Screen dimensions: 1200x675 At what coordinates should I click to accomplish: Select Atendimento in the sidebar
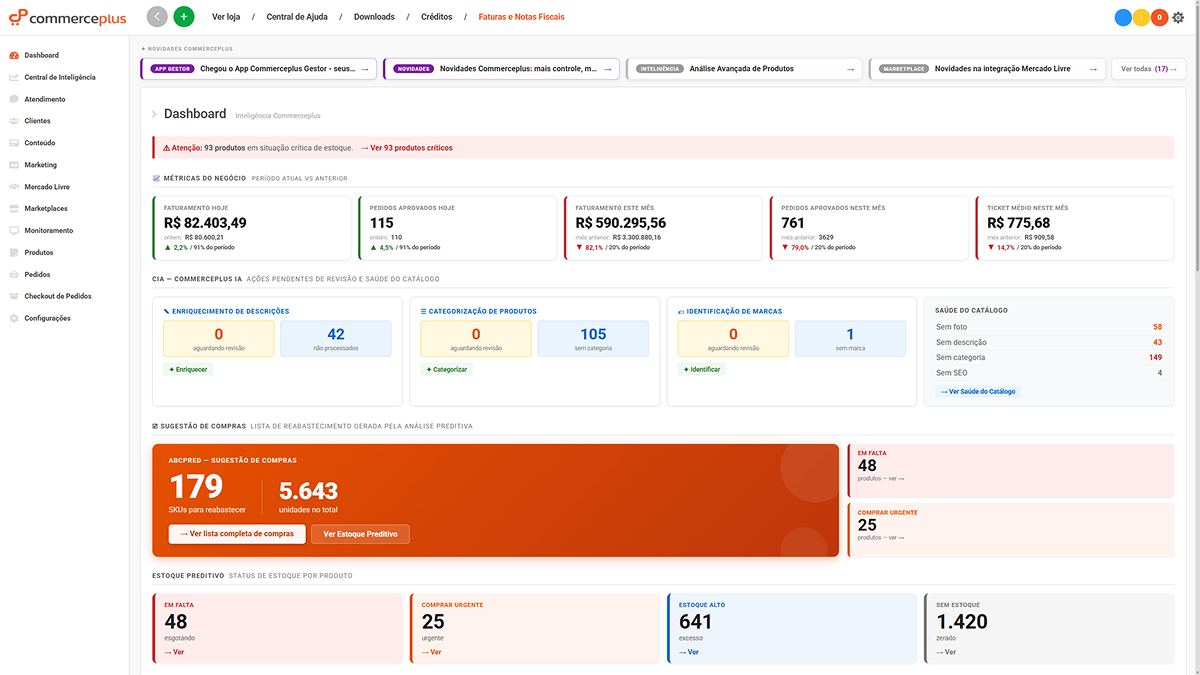[x=45, y=99]
